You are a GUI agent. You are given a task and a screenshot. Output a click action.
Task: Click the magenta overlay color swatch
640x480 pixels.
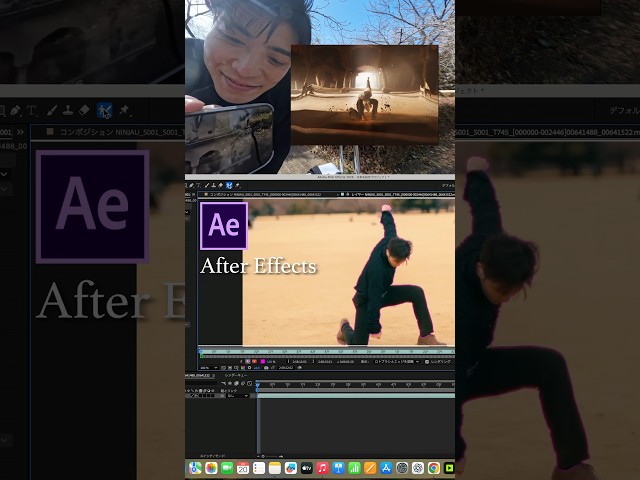coord(262,362)
